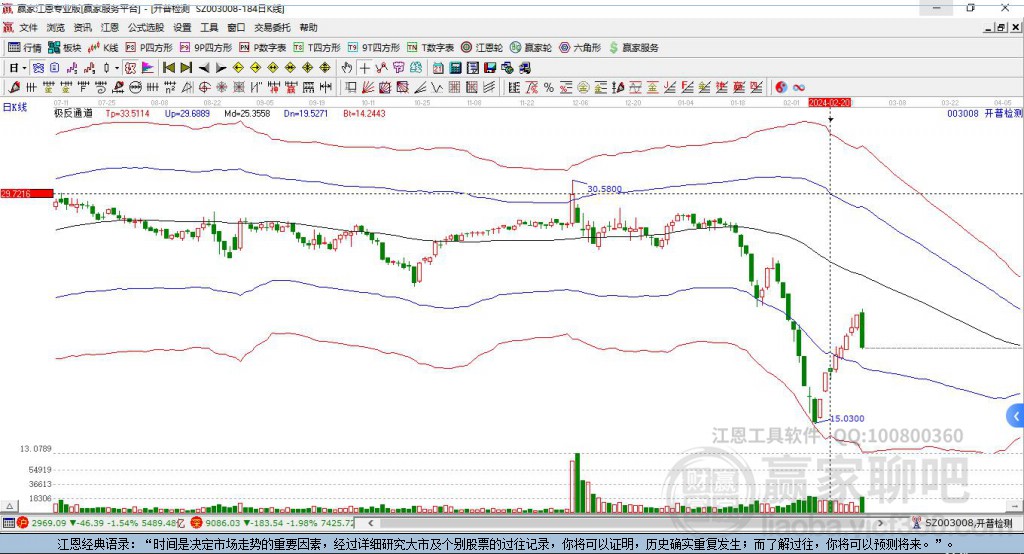Open the 江恩 menu

pos(110,27)
